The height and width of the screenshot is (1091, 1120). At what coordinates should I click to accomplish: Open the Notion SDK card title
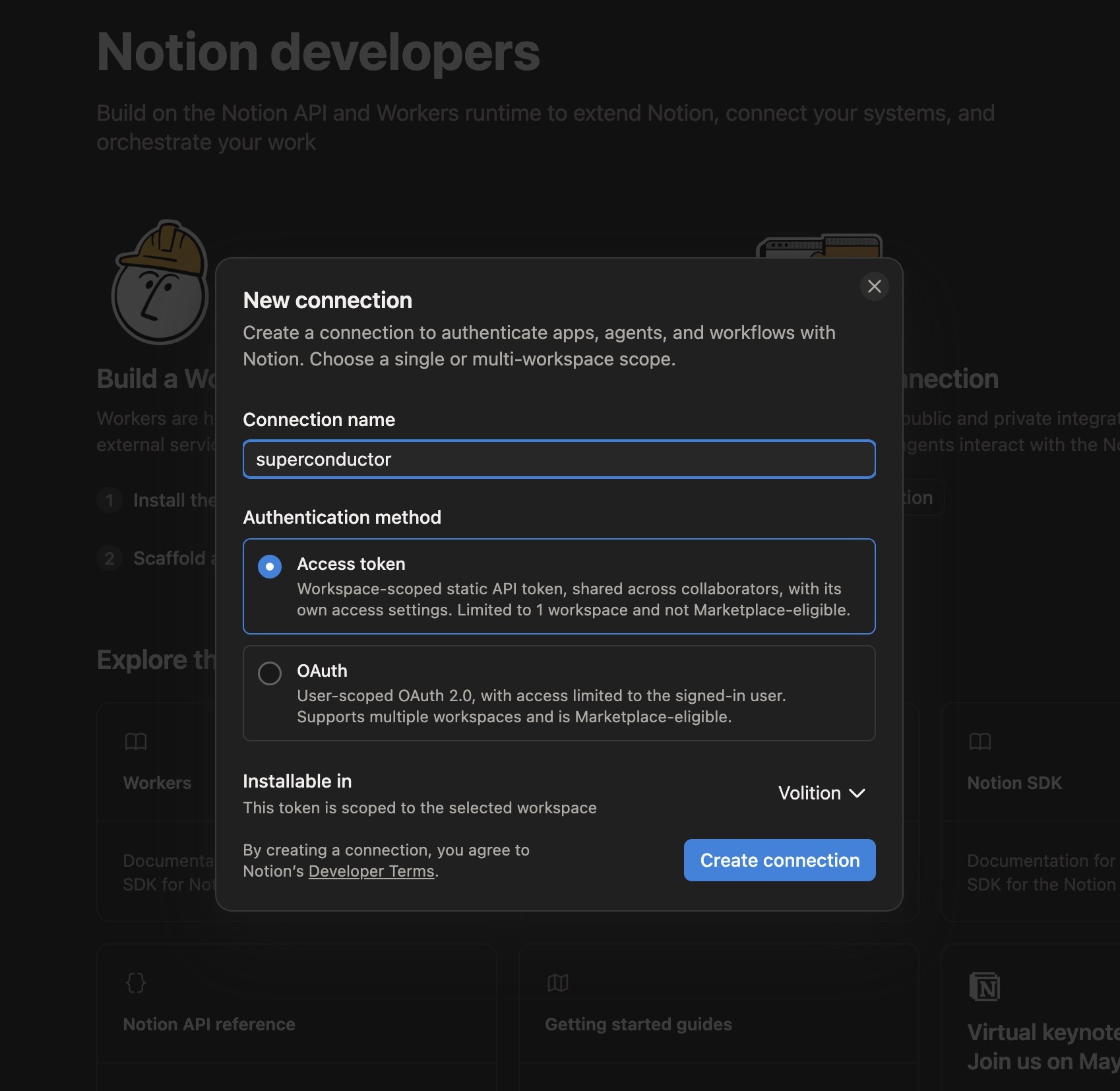[1014, 783]
